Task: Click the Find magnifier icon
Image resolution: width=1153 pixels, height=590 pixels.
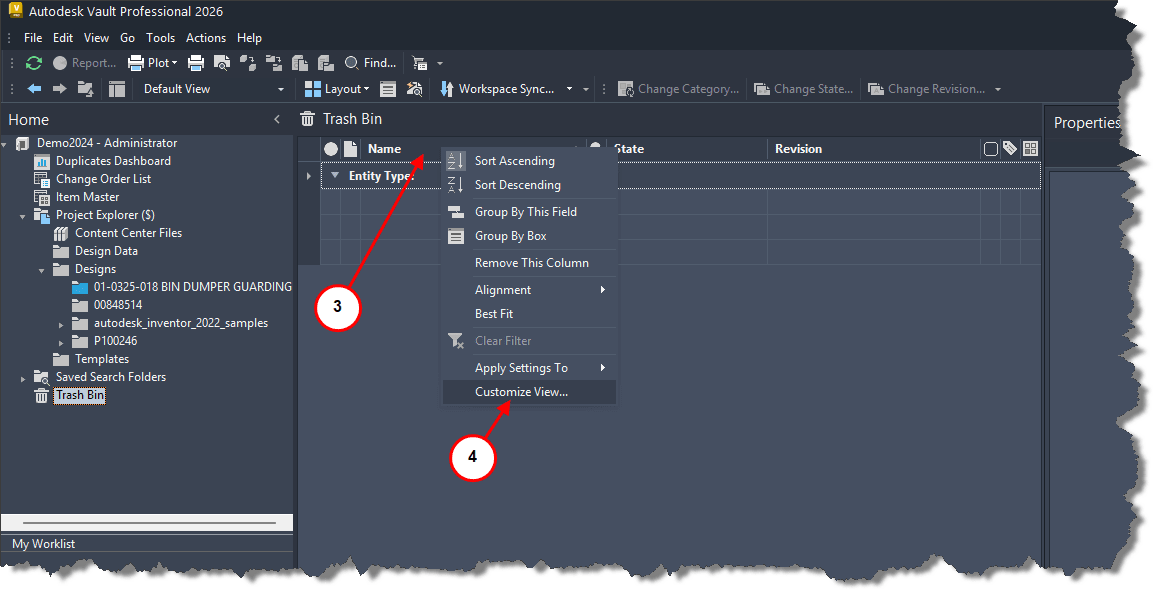Action: click(x=352, y=63)
